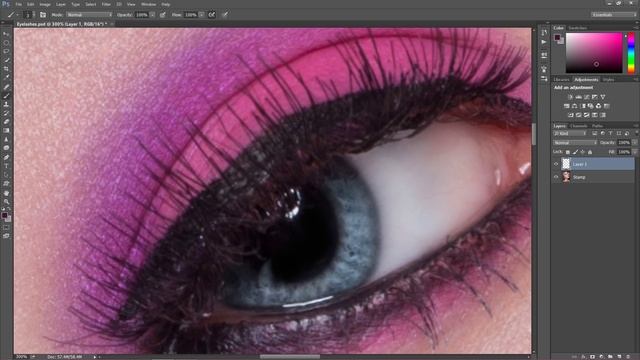Image resolution: width=640 pixels, height=360 pixels.
Task: Open the Filter menu
Action: 106,4
